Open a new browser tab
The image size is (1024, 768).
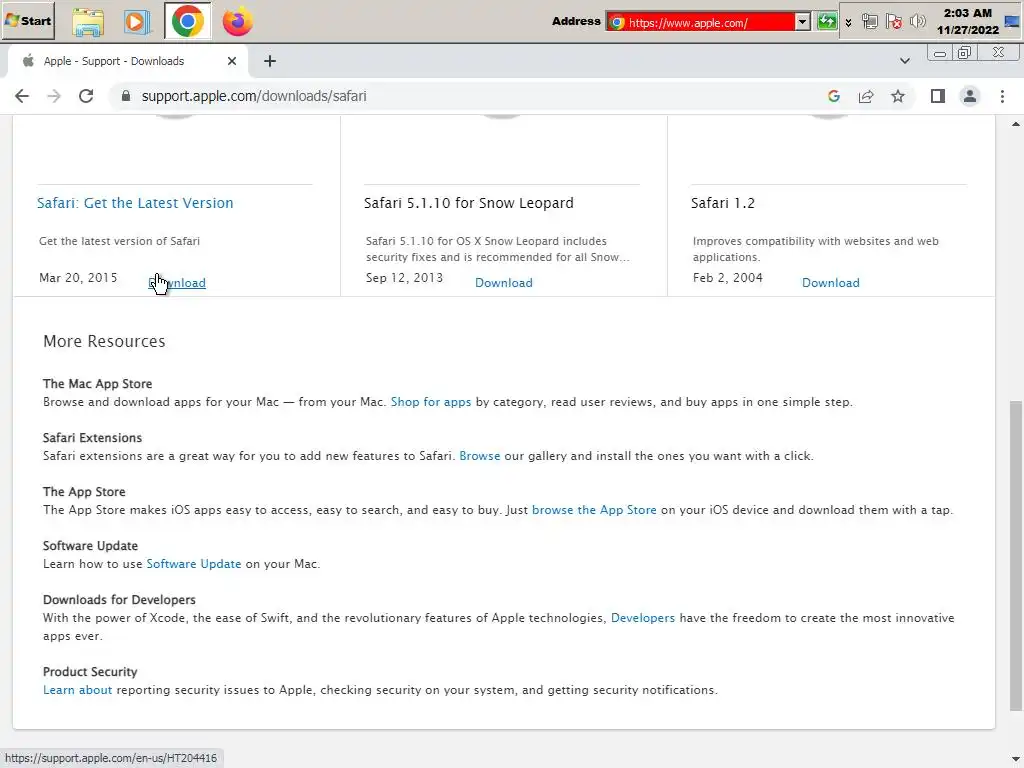(270, 61)
